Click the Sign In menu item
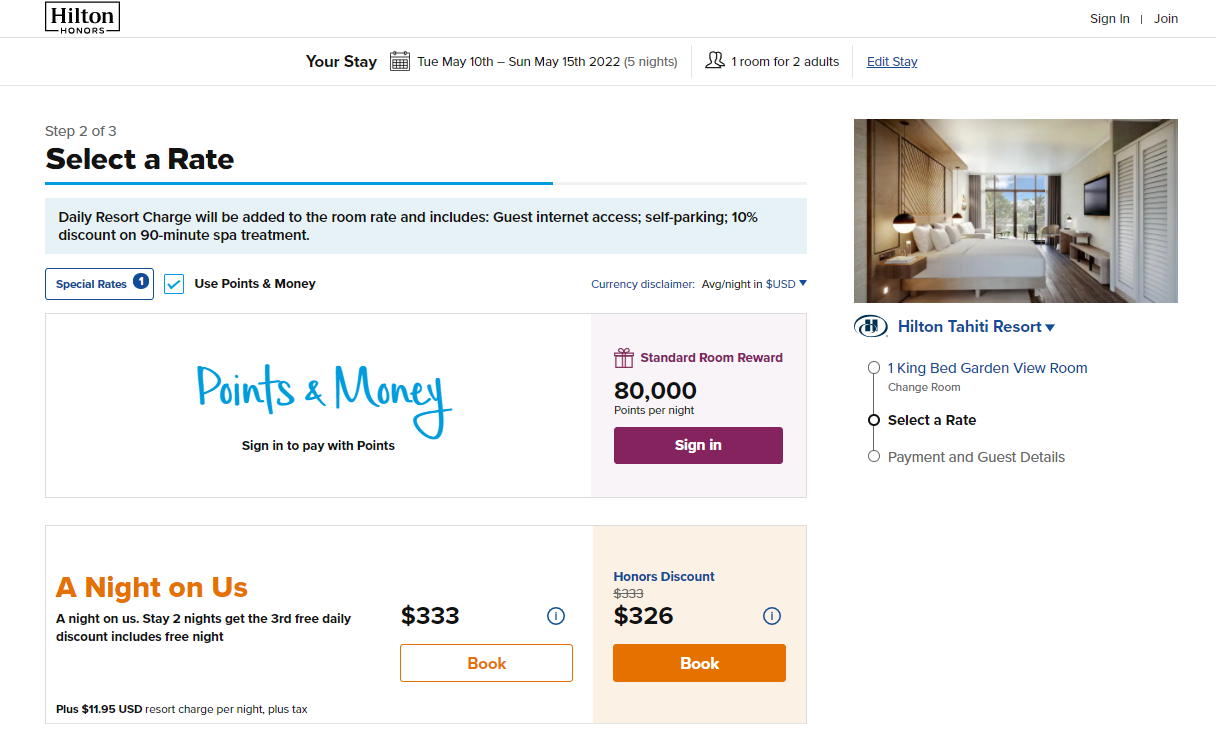The height and width of the screenshot is (738, 1216). [x=1110, y=18]
